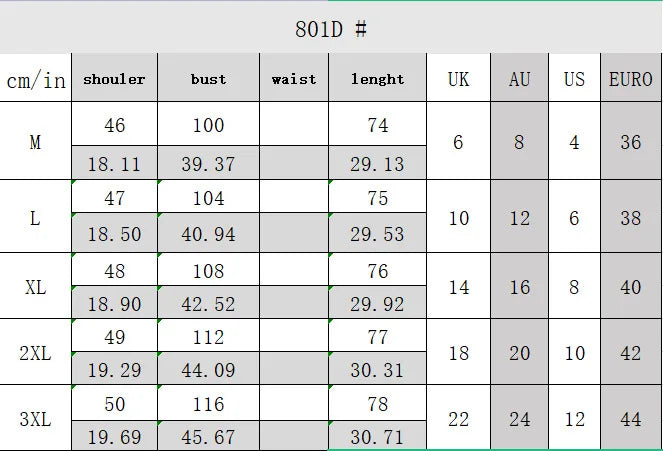The width and height of the screenshot is (663, 451).
Task: Click the lenght column header
Action: coord(377,79)
